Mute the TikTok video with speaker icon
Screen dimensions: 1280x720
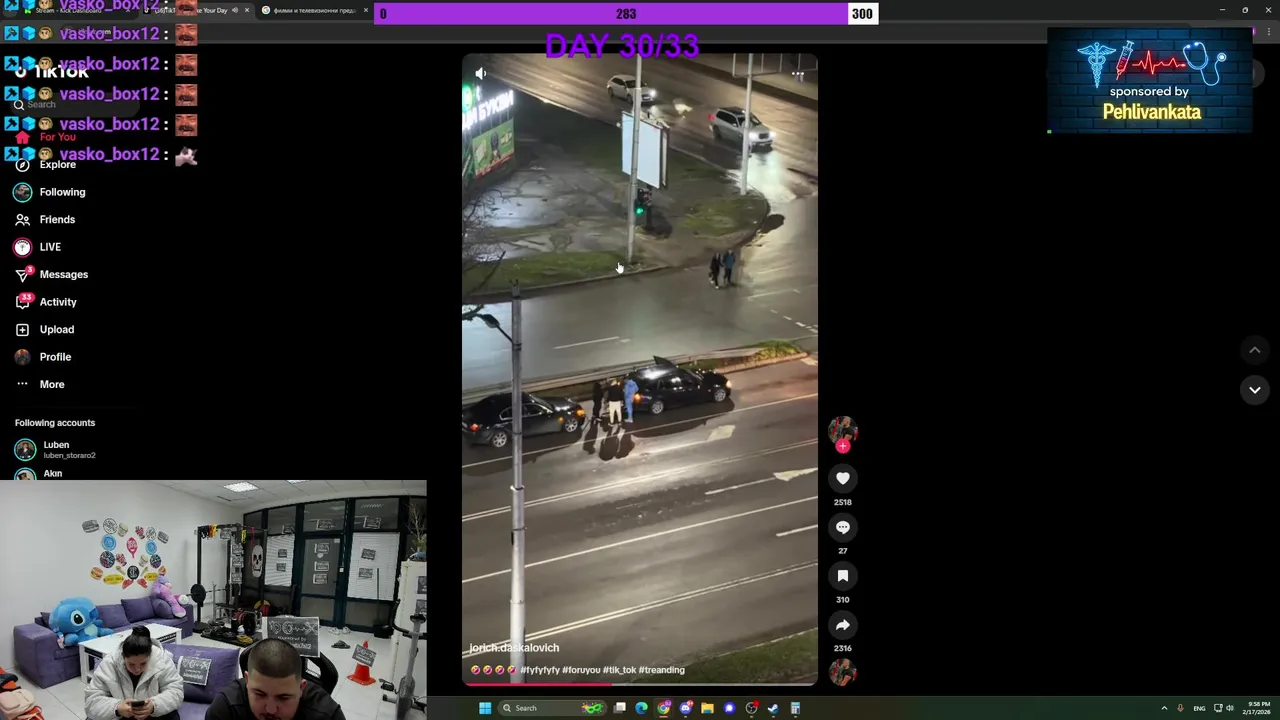[x=481, y=73]
